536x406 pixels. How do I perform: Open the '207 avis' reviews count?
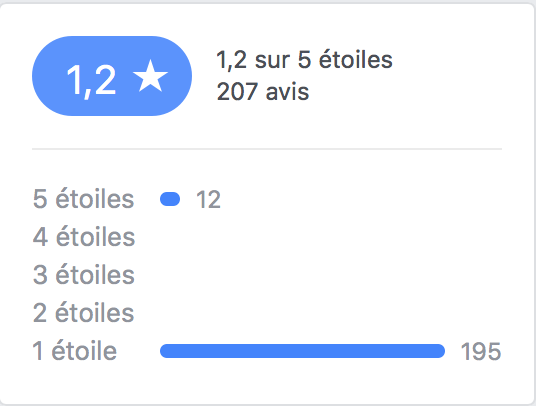coord(263,92)
